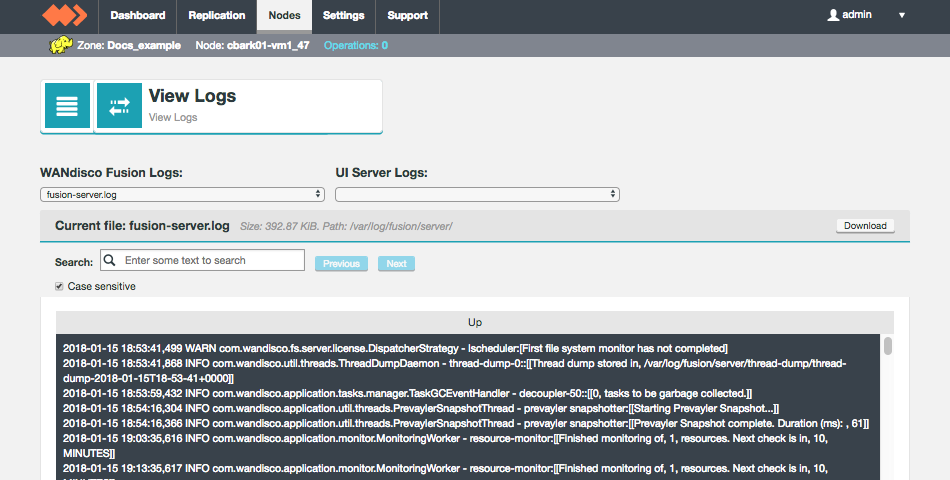
Task: Click the admin username text
Action: pos(857,15)
